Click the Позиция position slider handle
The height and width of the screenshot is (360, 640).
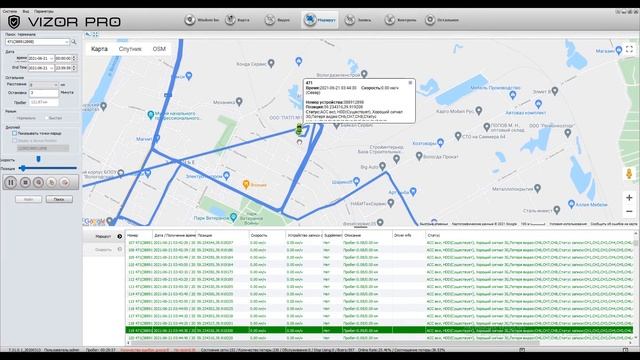coord(23,168)
